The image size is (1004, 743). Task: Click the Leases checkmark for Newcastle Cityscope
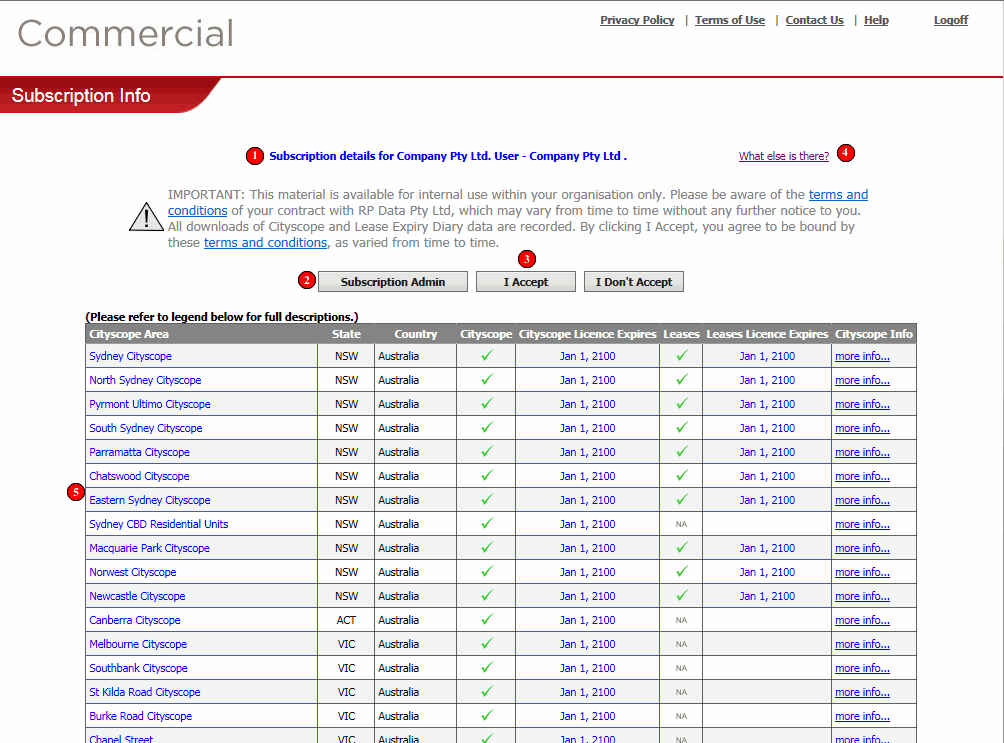(x=682, y=595)
